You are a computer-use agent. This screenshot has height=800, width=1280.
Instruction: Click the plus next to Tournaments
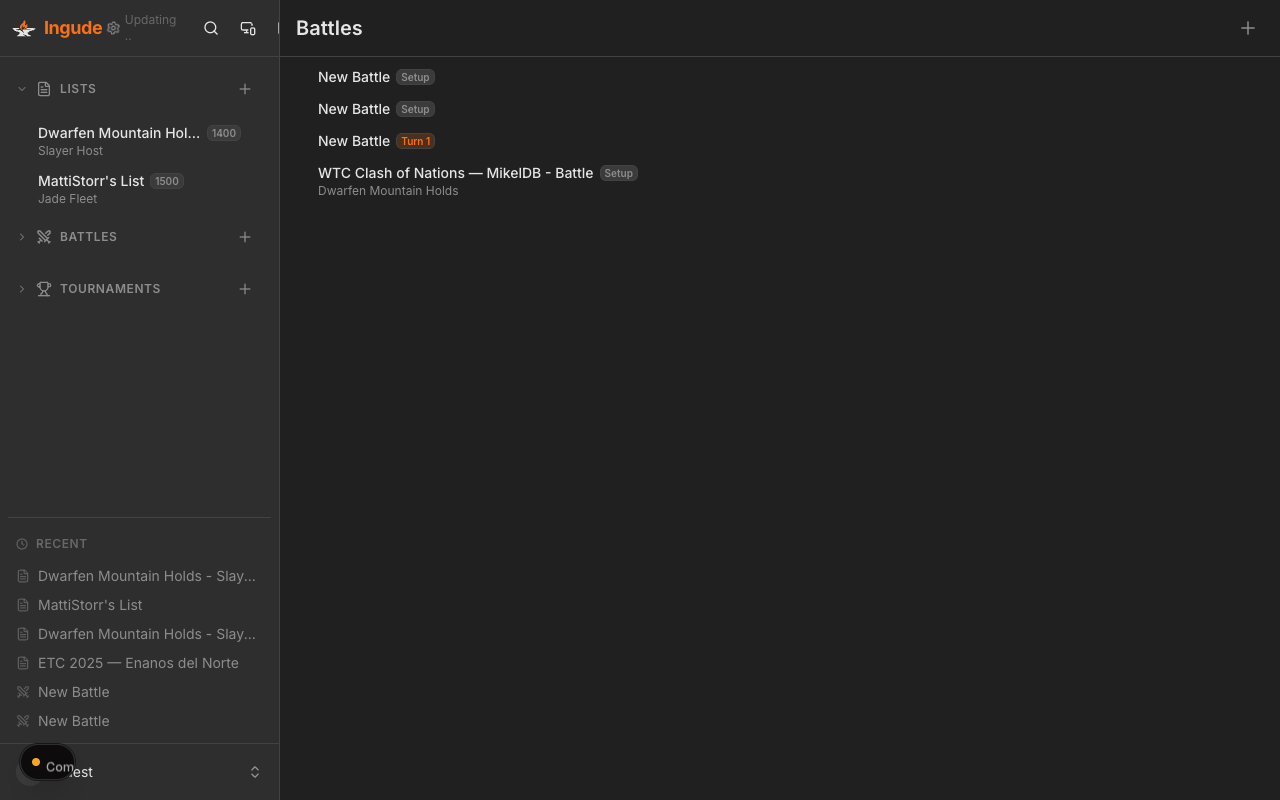pyautogui.click(x=245, y=289)
